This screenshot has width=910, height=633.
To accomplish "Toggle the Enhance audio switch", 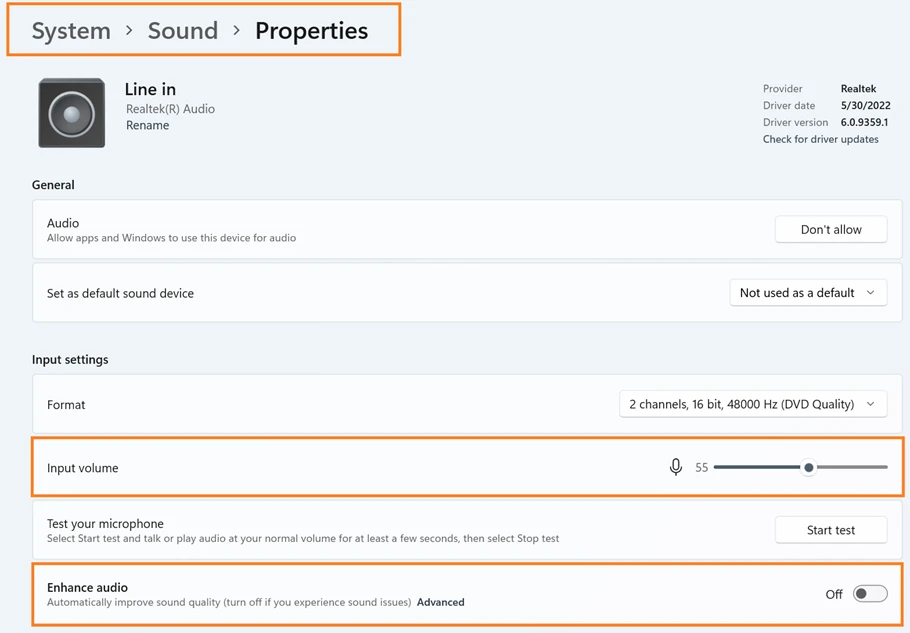I will (x=869, y=594).
